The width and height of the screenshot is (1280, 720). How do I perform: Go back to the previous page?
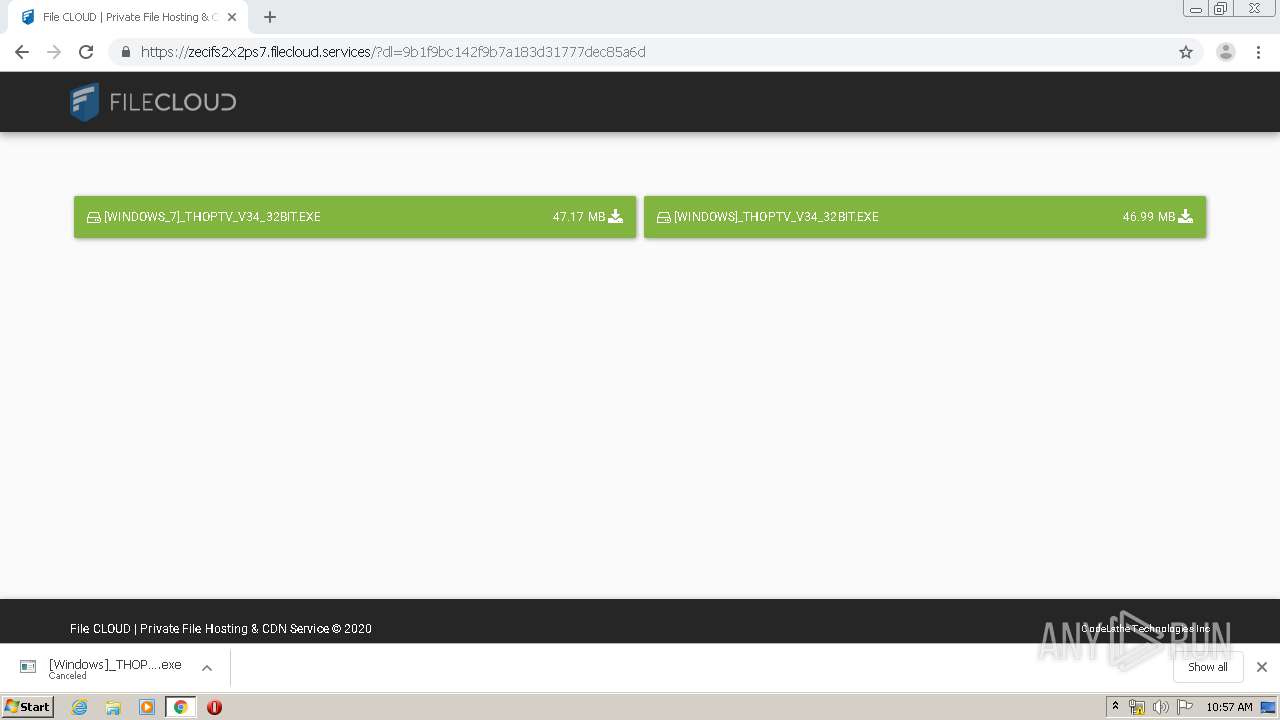point(22,52)
